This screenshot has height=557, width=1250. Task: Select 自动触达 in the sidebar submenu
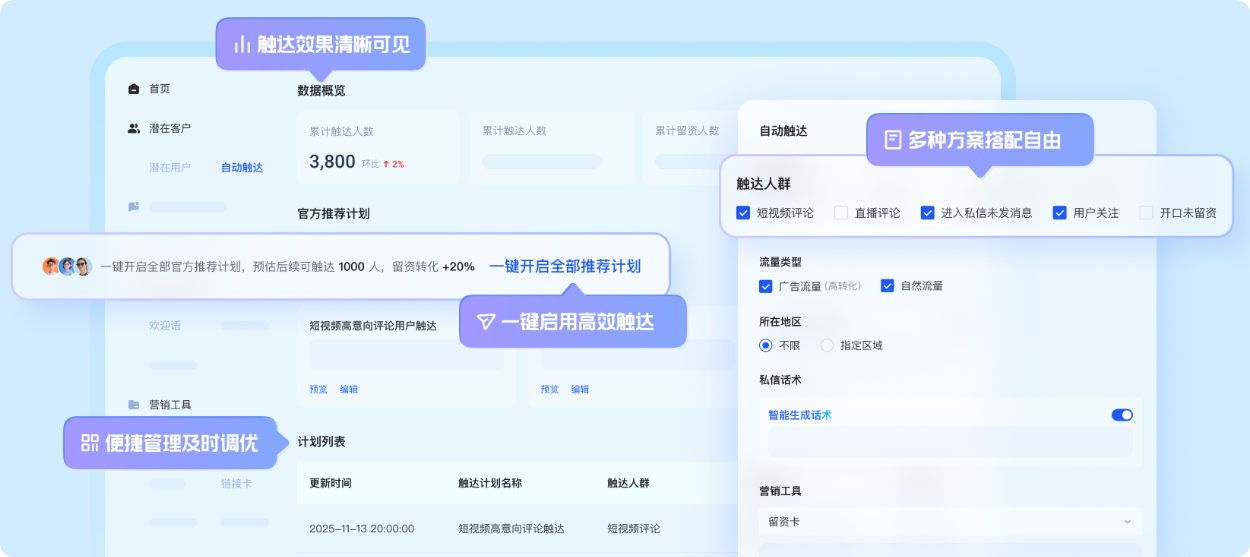(242, 168)
